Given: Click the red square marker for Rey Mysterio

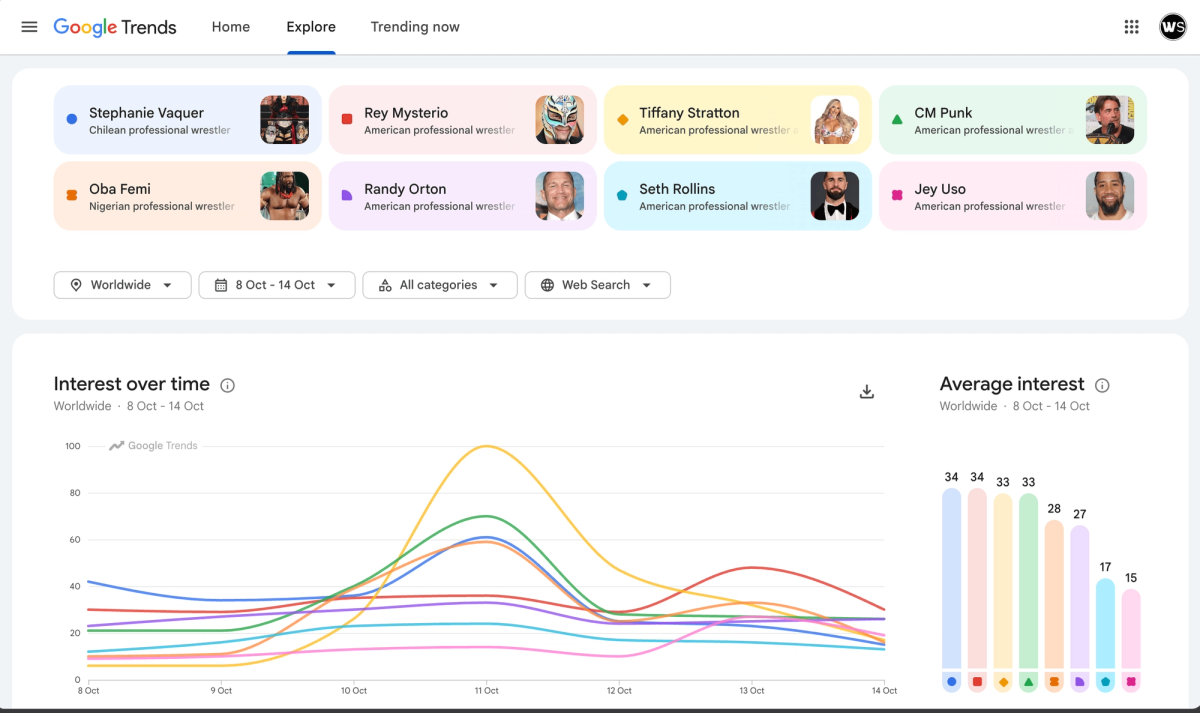Looking at the screenshot, I should click(347, 119).
